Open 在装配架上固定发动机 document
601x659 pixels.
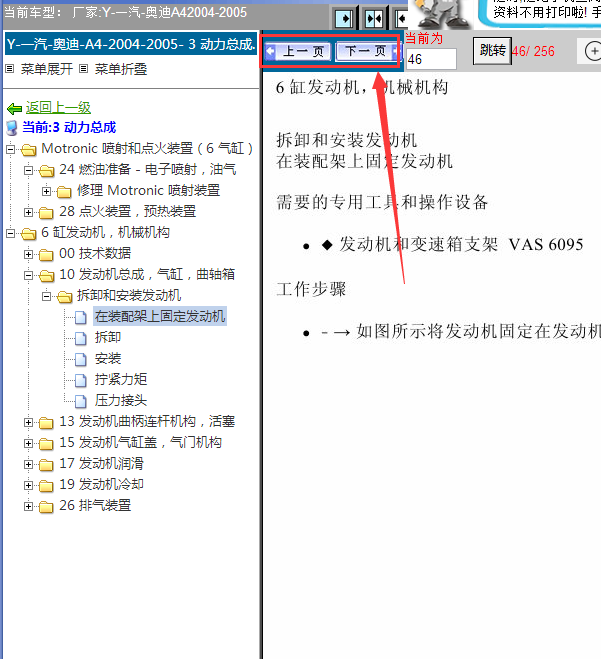point(160,316)
